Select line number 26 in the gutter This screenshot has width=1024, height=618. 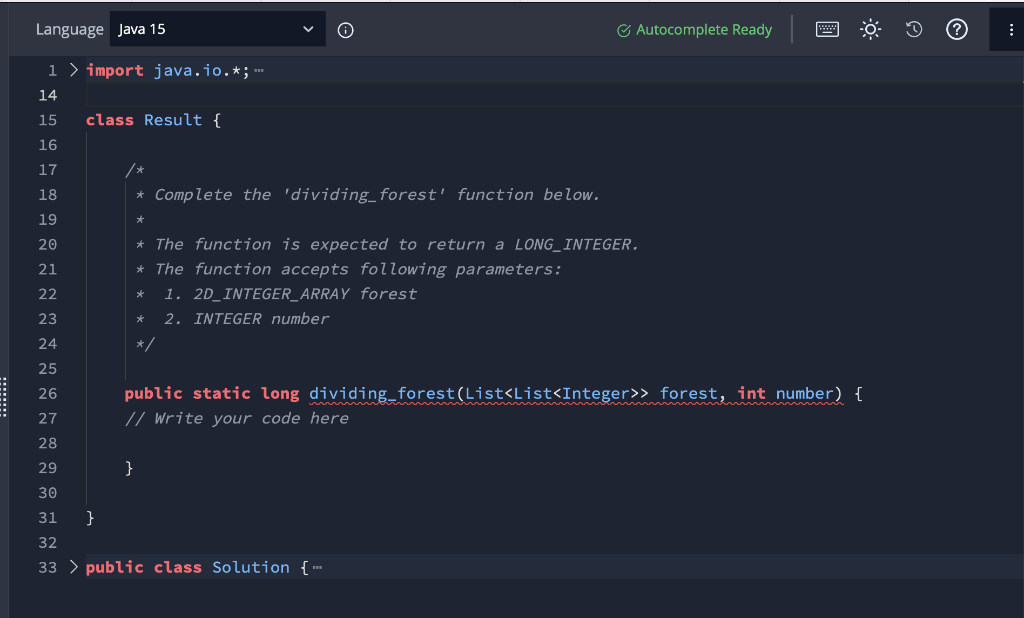[x=47, y=393]
